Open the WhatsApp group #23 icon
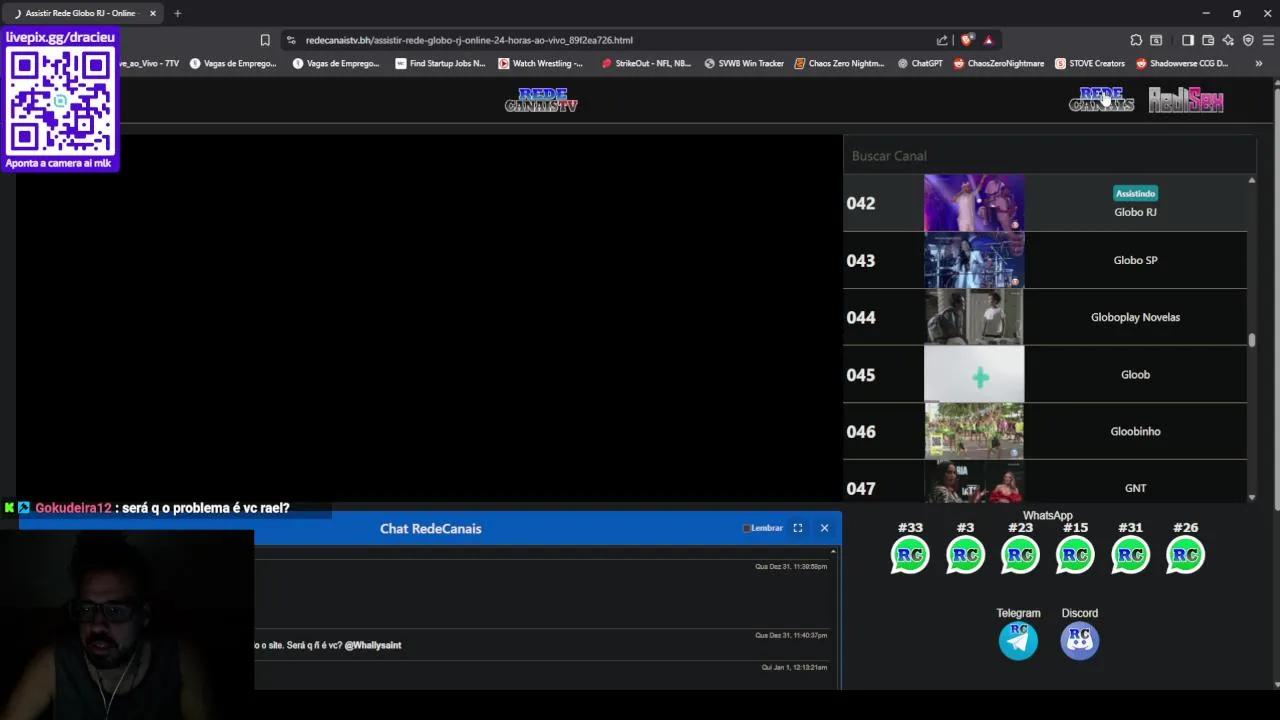The height and width of the screenshot is (720, 1280). click(1020, 555)
